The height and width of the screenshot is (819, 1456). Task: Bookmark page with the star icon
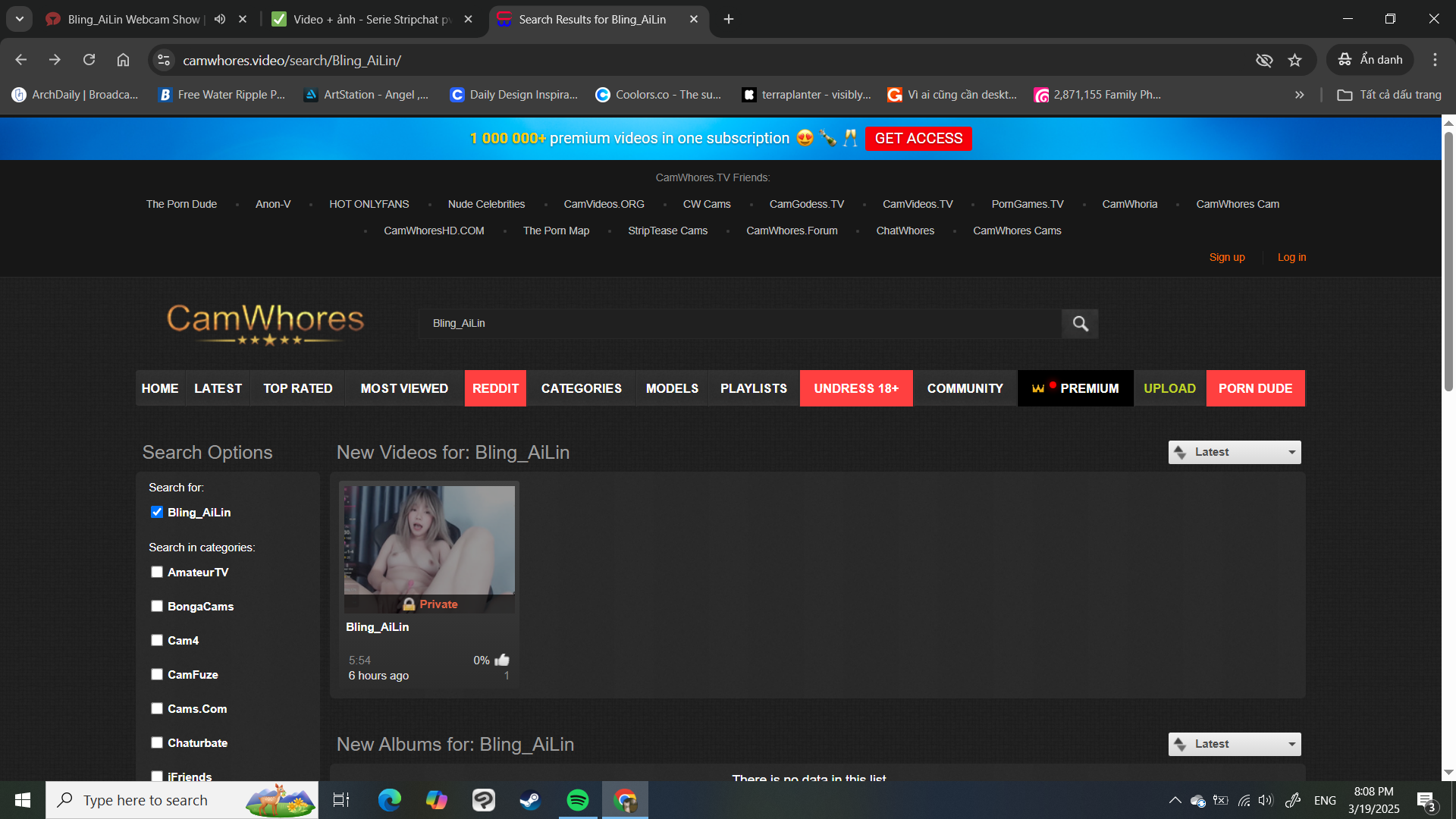1294,60
